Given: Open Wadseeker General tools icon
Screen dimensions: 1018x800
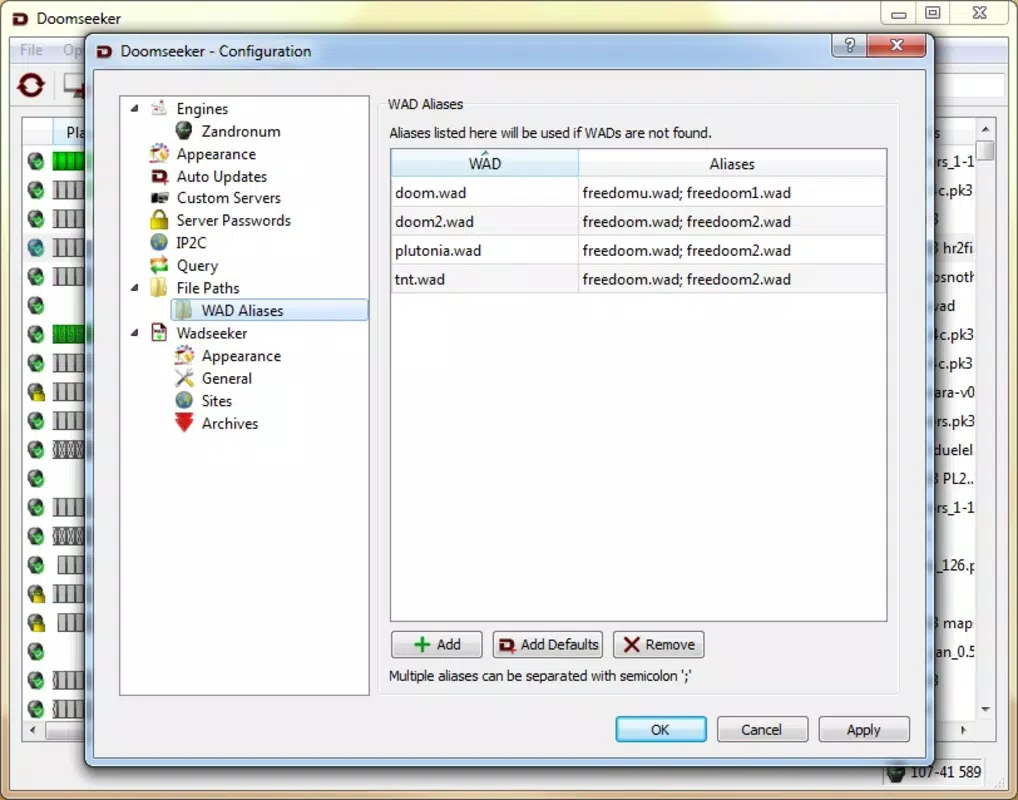Looking at the screenshot, I should (184, 377).
